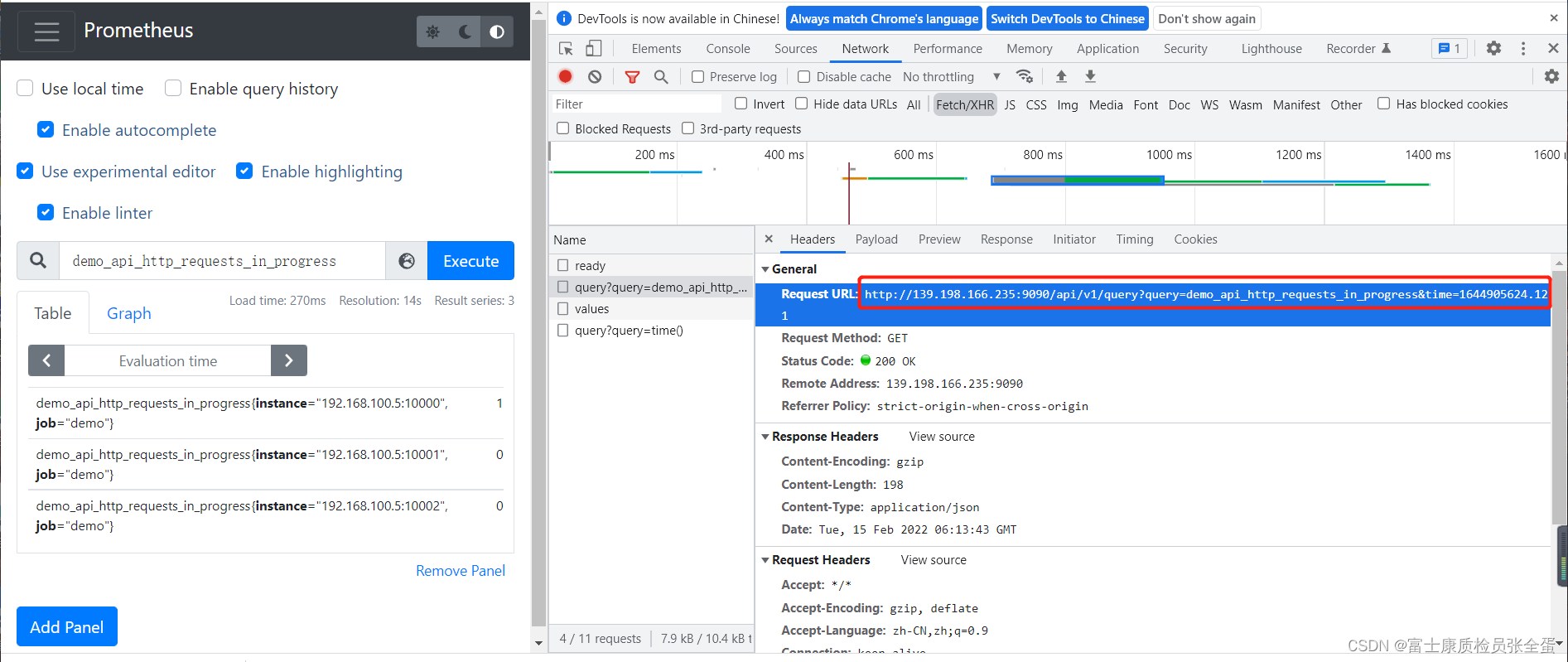Open DevTools kebab menu
1568x662 pixels.
click(1523, 48)
